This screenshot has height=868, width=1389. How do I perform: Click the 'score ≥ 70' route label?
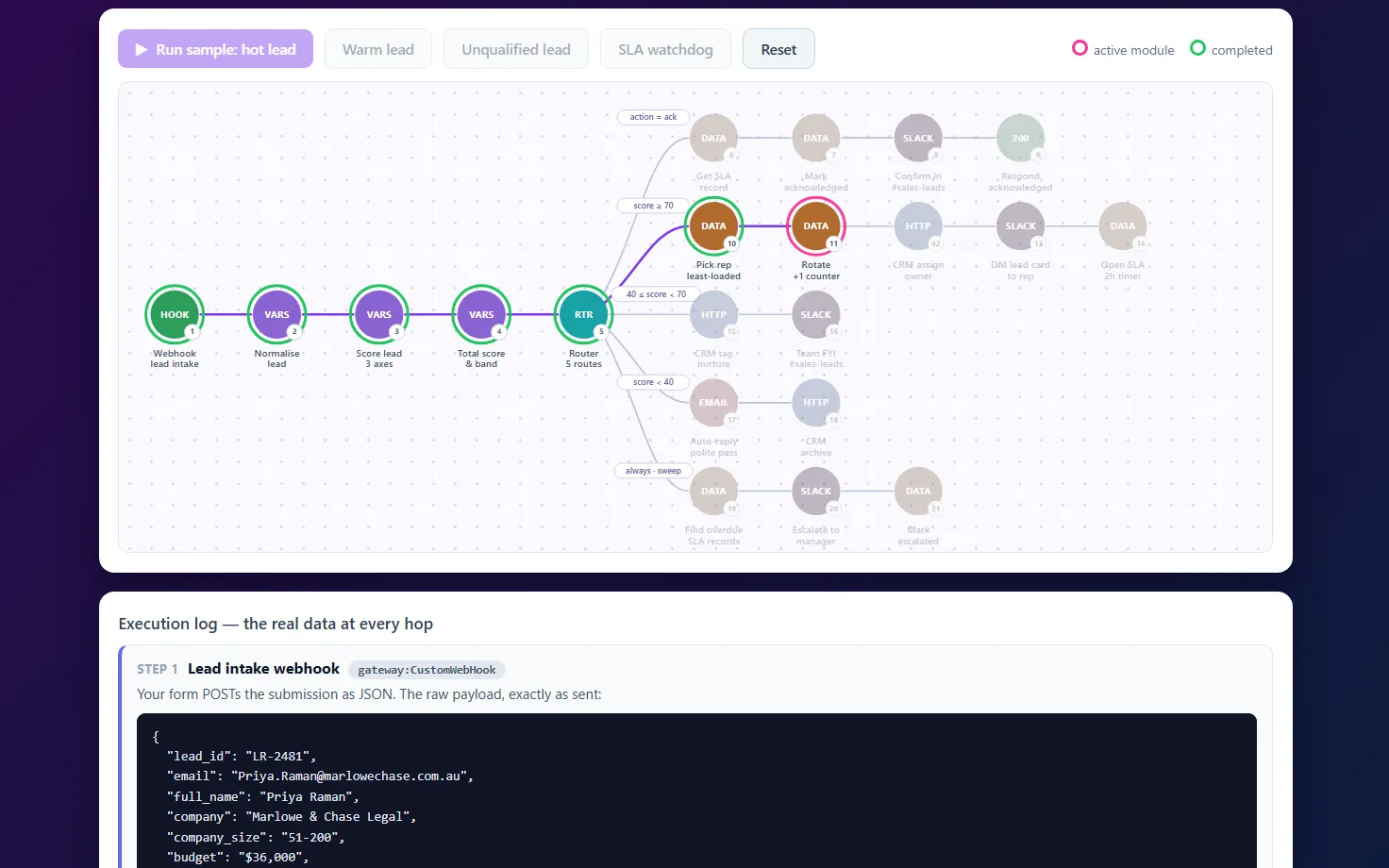(653, 206)
